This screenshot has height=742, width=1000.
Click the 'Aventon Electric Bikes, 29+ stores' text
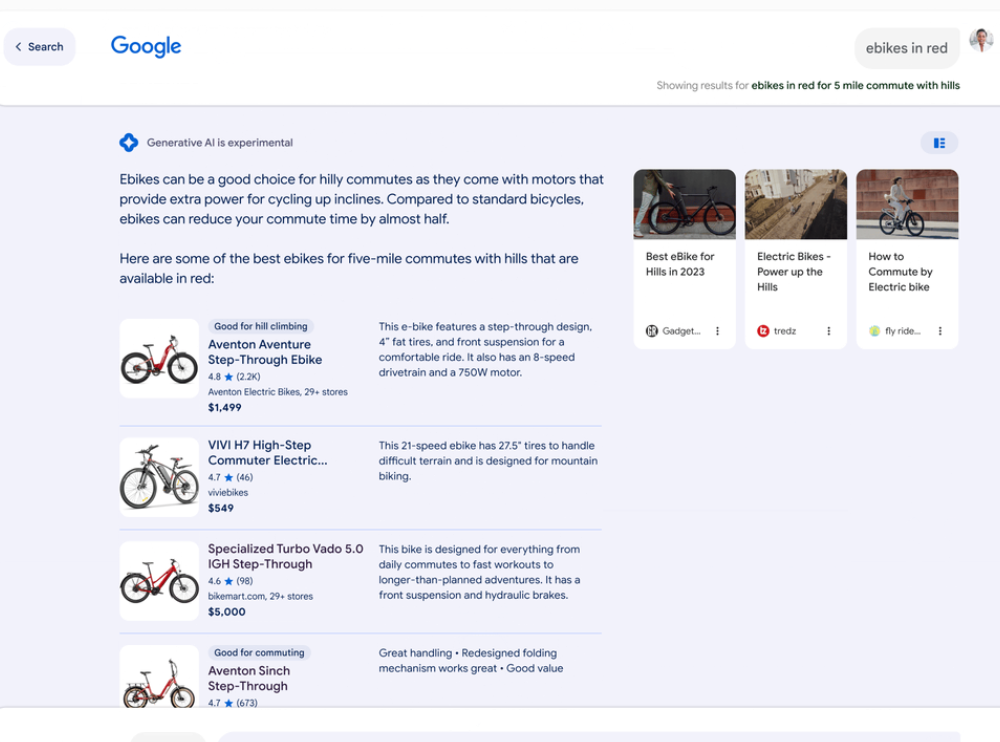click(277, 392)
